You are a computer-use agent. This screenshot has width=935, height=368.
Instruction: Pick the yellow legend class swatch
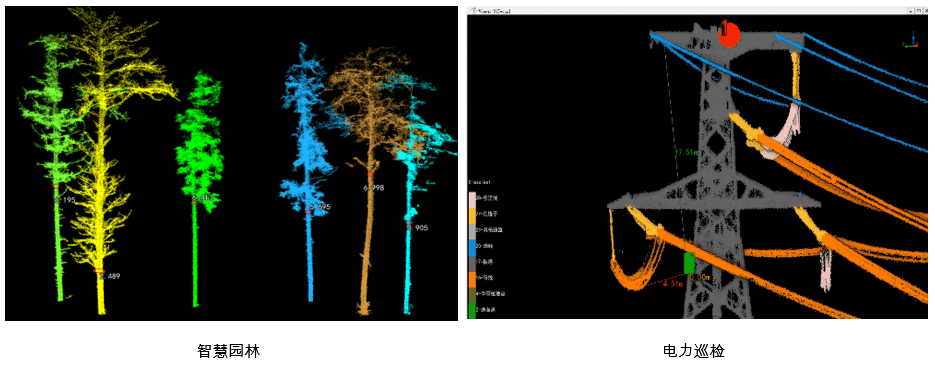coord(472,215)
